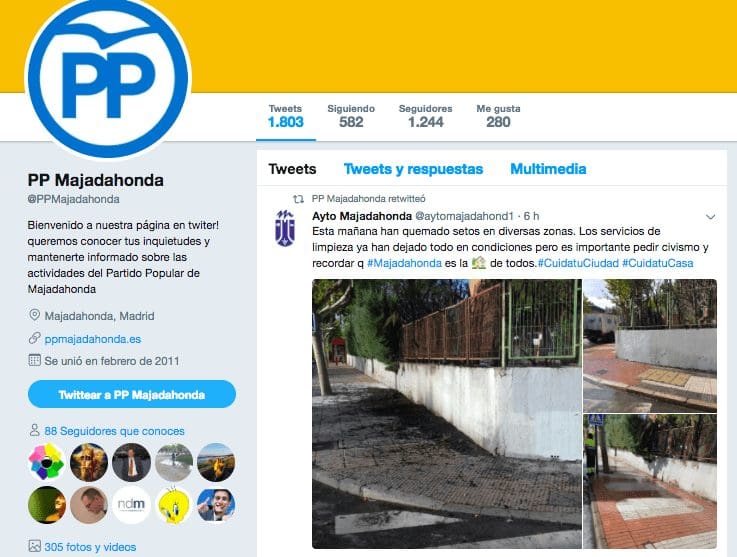
Task: Open the ppmajadahonda.es website link
Action: tap(93, 339)
